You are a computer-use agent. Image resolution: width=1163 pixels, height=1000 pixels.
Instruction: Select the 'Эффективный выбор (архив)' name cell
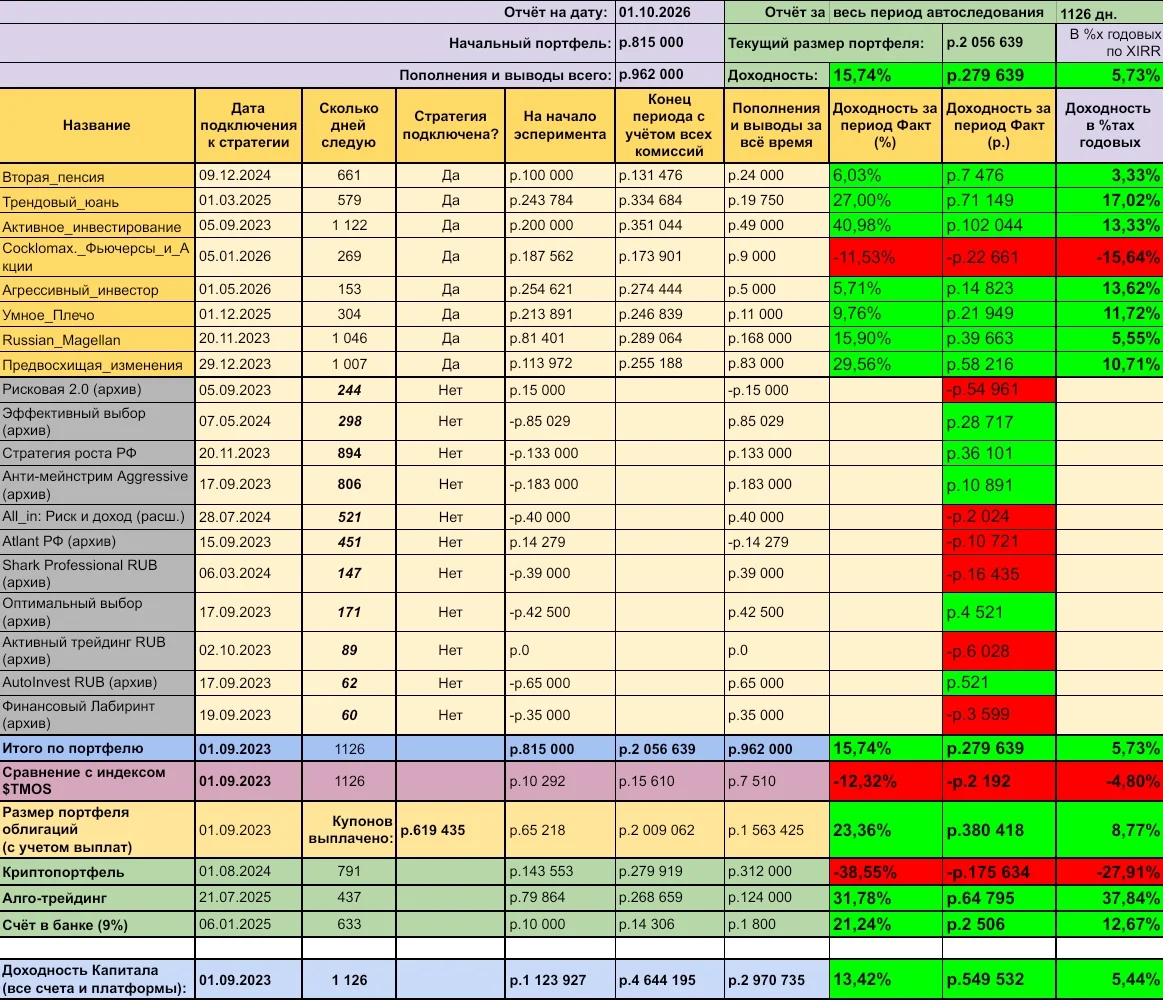coord(97,421)
